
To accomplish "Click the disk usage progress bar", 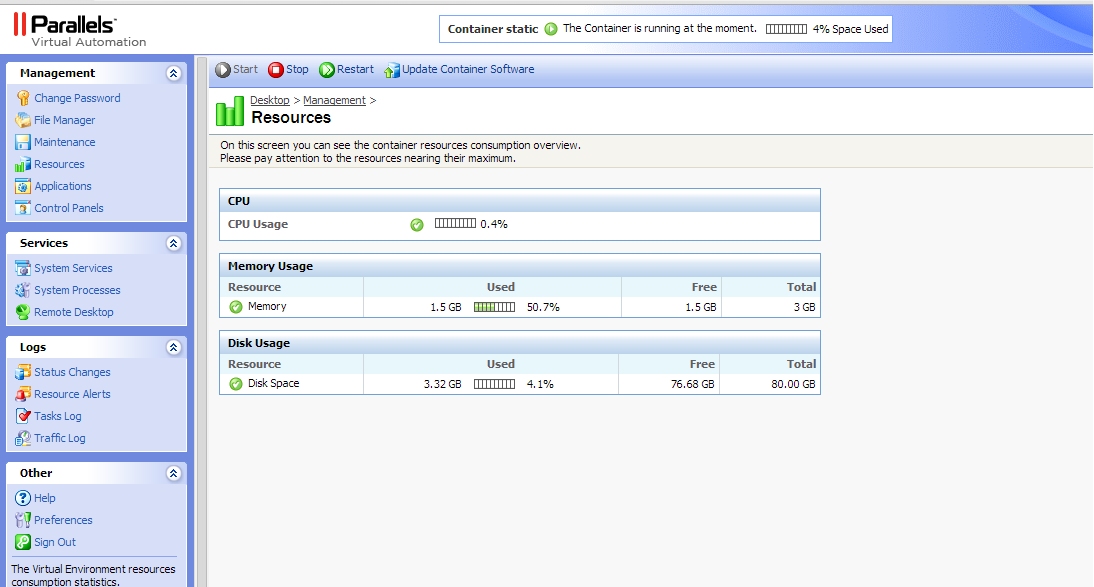I will click(495, 384).
